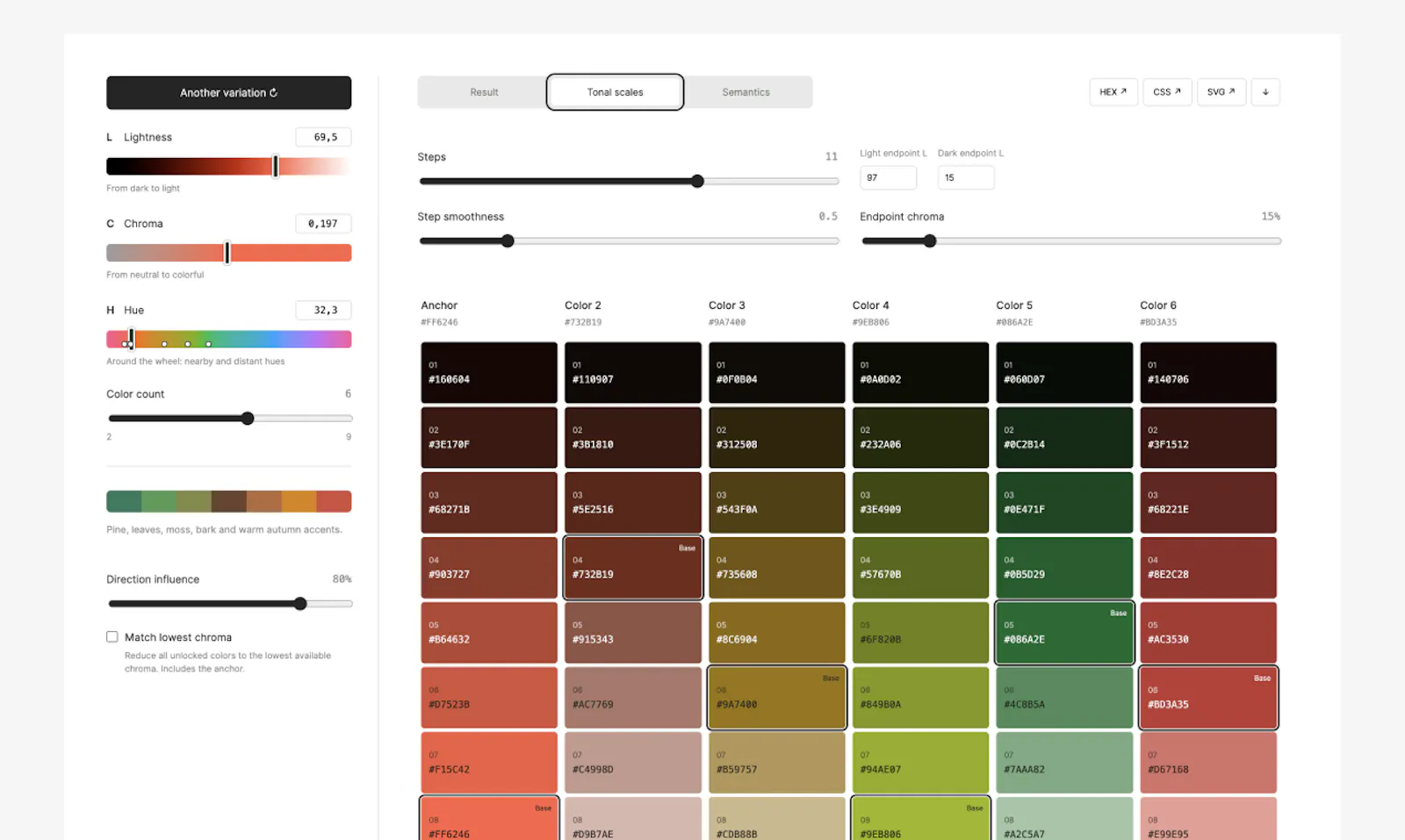Select the #8C6904 swatch
The width and height of the screenshot is (1405, 840).
click(777, 633)
